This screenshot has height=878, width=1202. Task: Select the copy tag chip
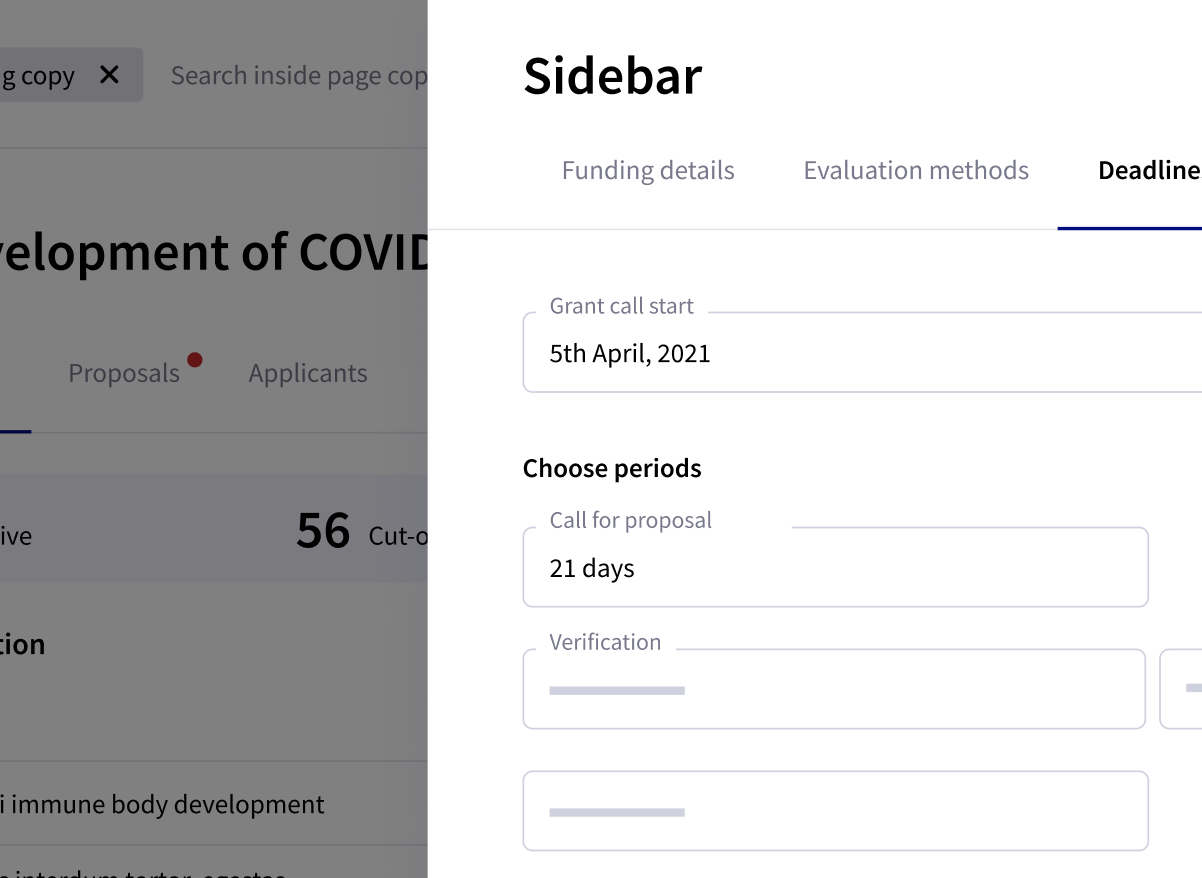[x=40, y=76]
